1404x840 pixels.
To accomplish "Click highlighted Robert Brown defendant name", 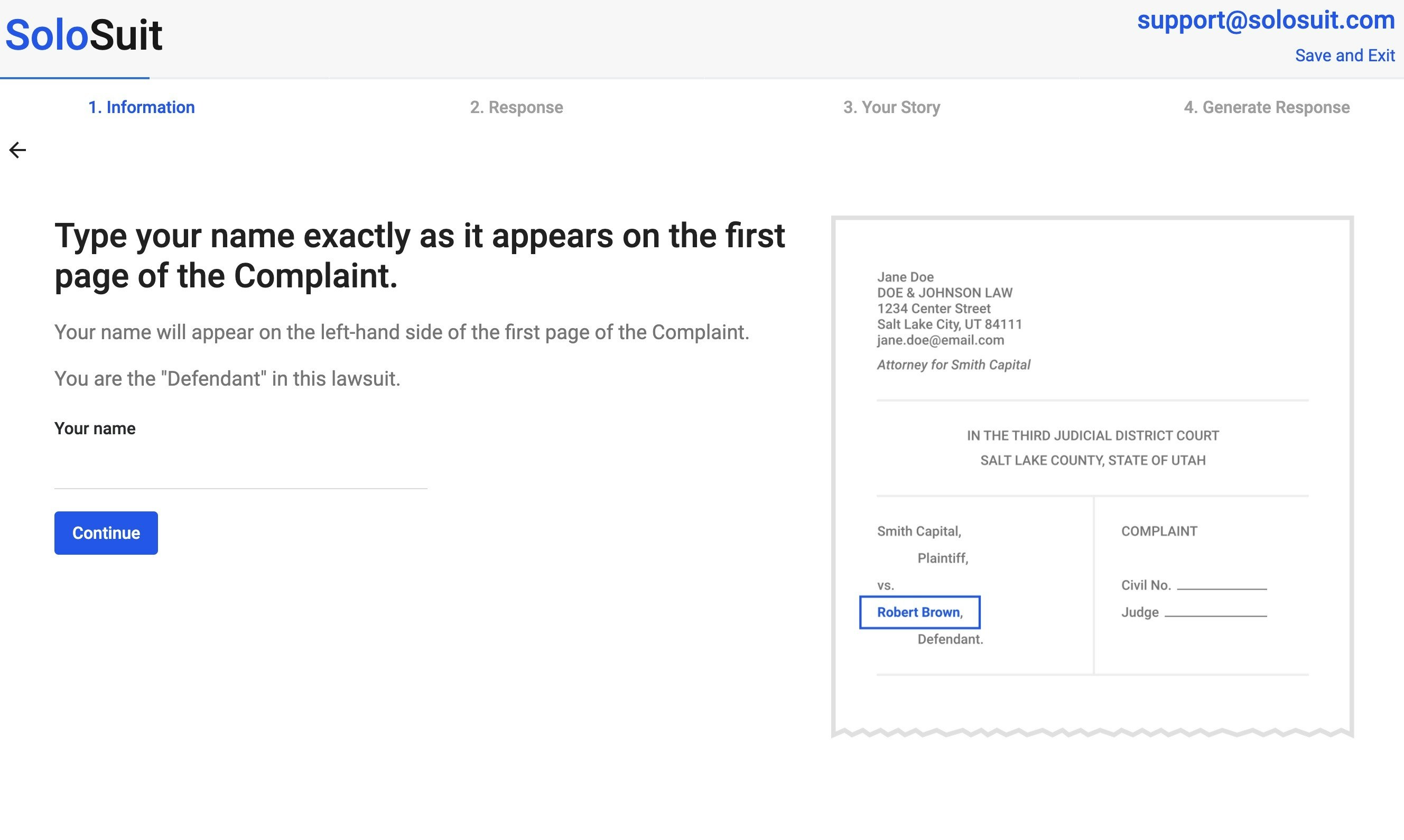I will [919, 612].
